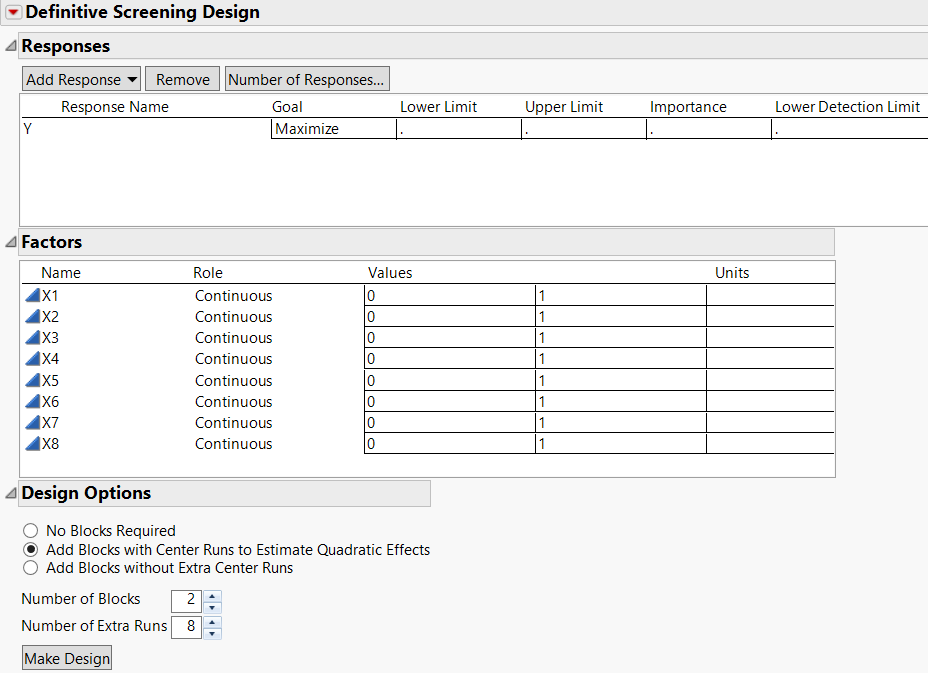Click the Continuous role of X2

234,317
